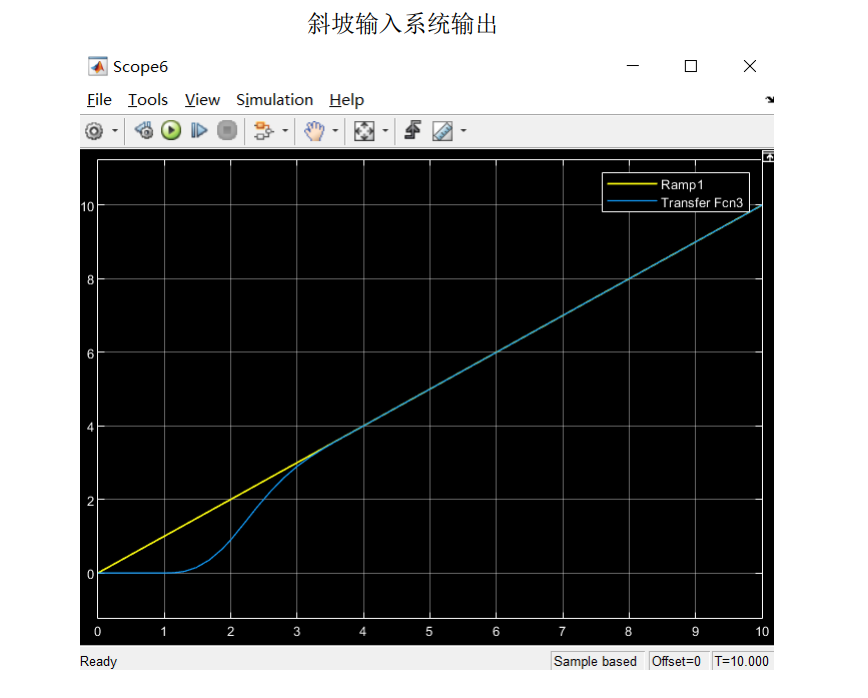Click the Scale Axes Limits icon
Image resolution: width=868 pixels, height=698 pixels.
[x=364, y=131]
